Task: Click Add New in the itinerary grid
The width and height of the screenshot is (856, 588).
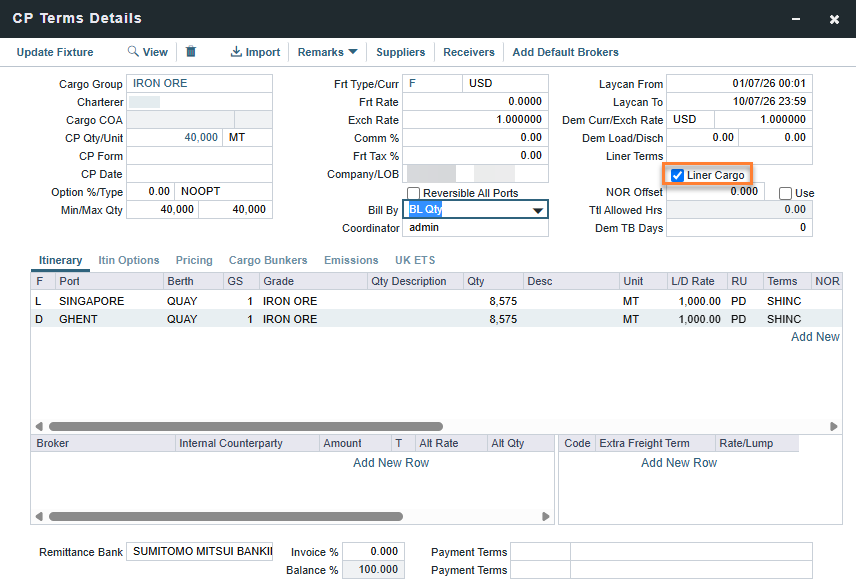Action: coord(815,337)
